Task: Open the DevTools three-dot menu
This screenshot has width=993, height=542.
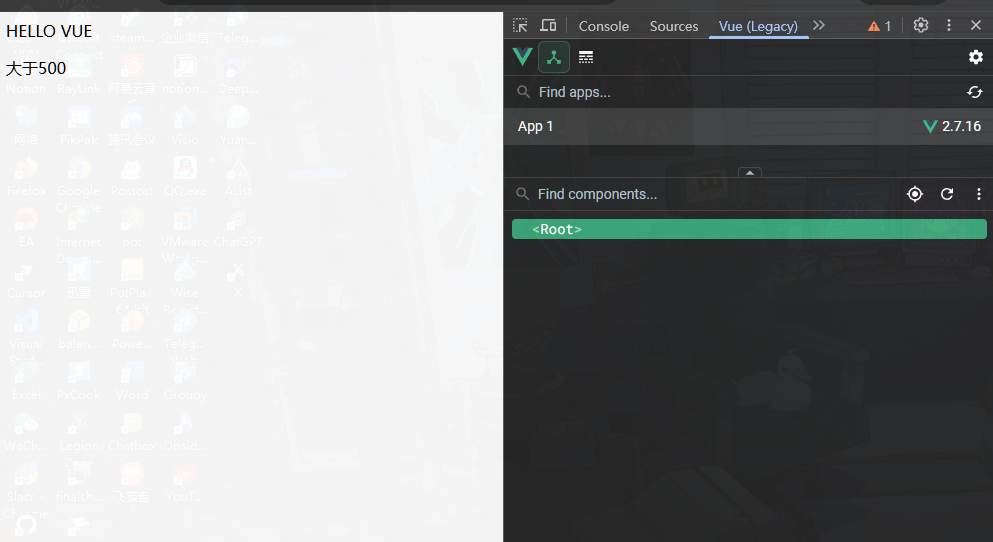Action: [x=949, y=25]
